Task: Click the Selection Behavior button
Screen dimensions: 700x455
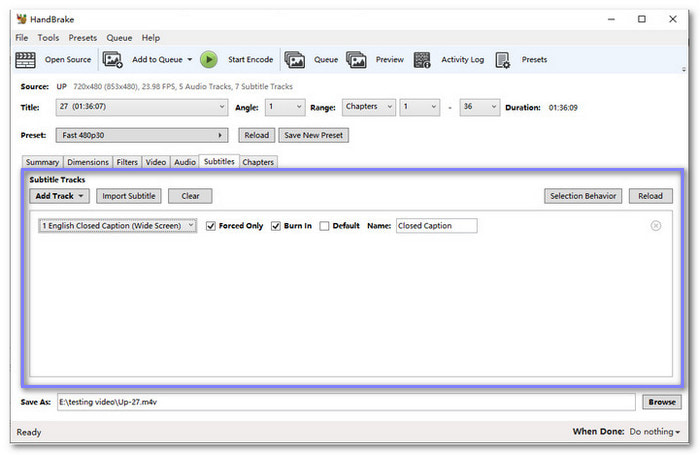Action: (x=583, y=196)
